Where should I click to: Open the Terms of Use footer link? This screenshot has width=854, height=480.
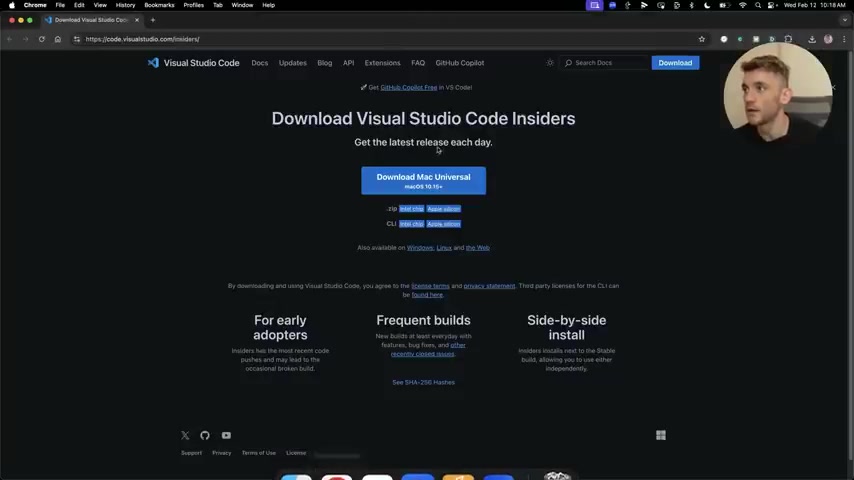pyautogui.click(x=259, y=453)
